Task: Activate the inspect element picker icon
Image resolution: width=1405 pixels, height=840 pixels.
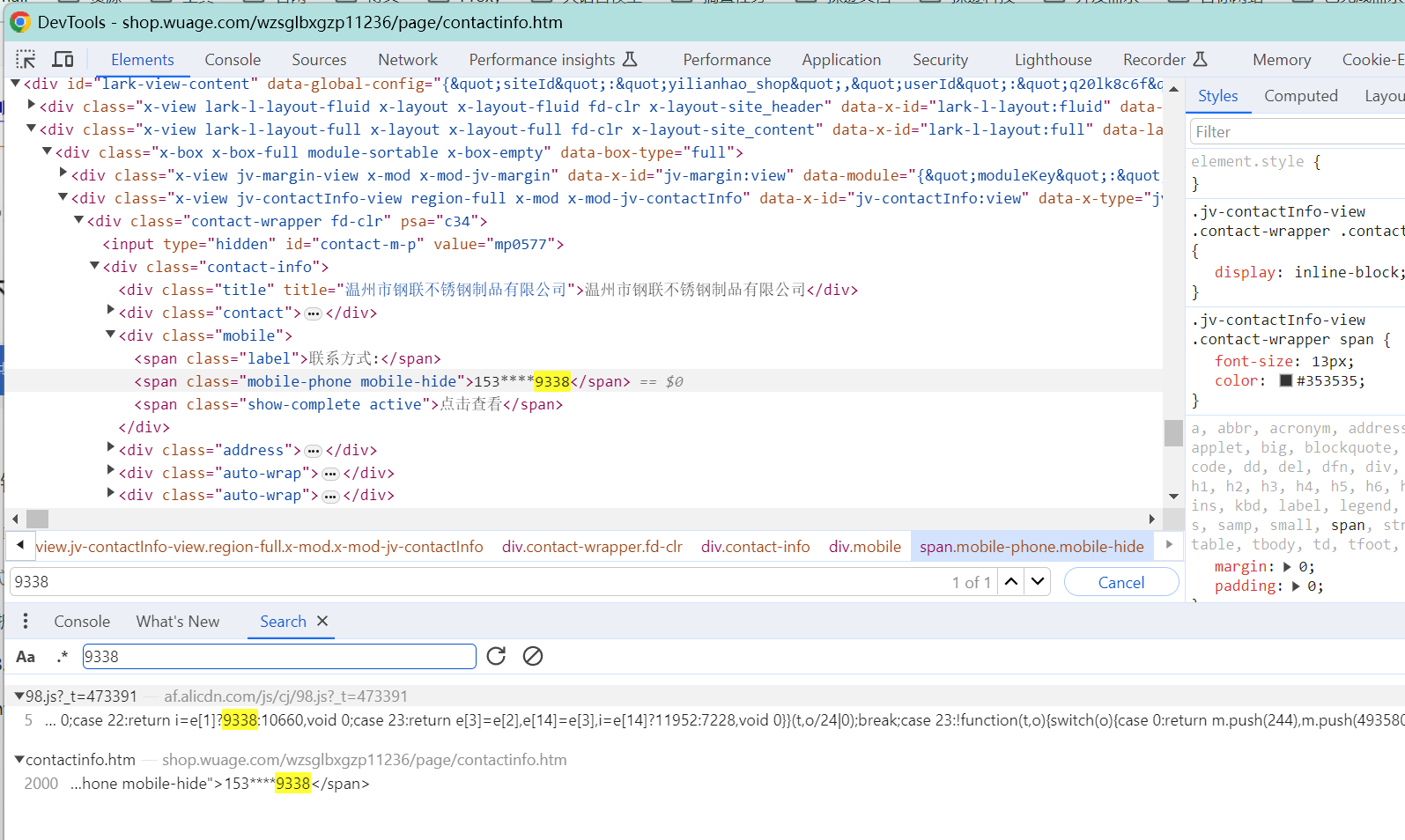Action: [26, 60]
